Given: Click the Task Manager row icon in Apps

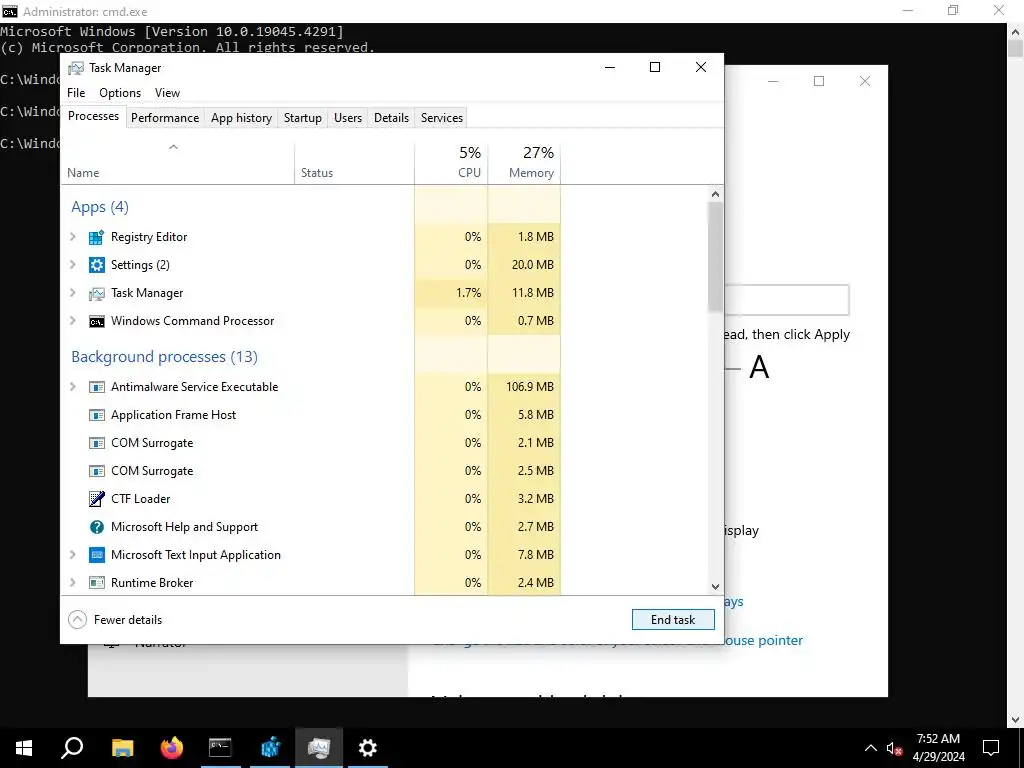Looking at the screenshot, I should click(97, 293).
